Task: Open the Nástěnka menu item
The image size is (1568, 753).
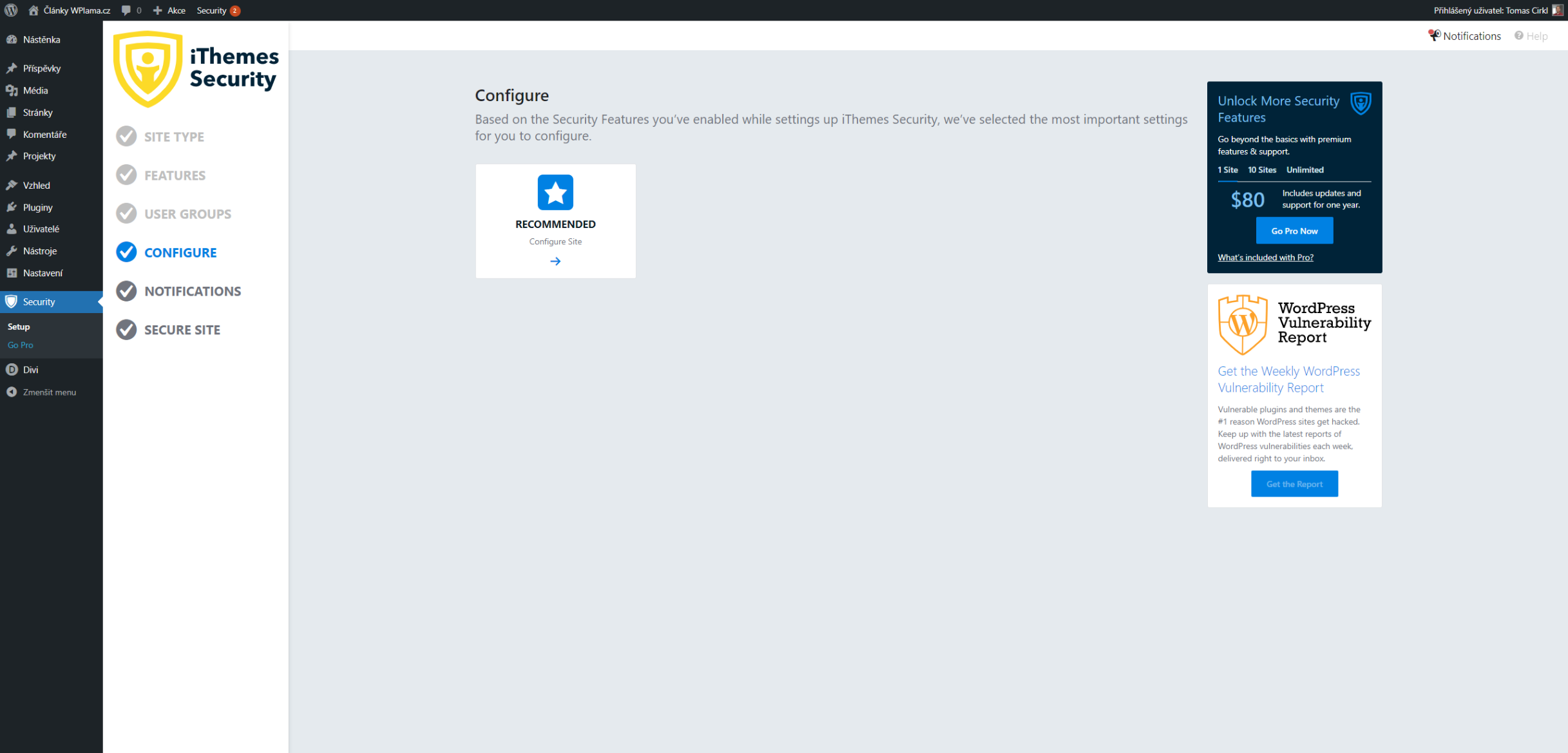Action: [52, 39]
